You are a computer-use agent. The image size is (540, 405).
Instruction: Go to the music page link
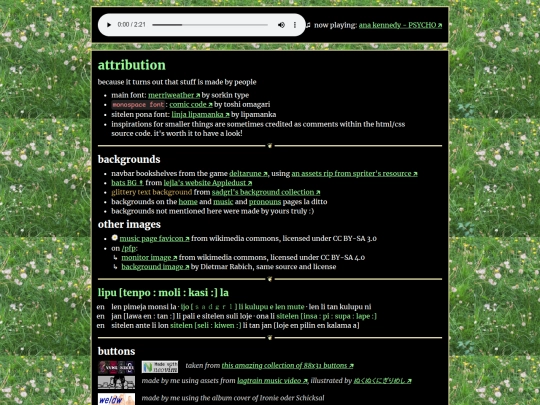coord(223,202)
